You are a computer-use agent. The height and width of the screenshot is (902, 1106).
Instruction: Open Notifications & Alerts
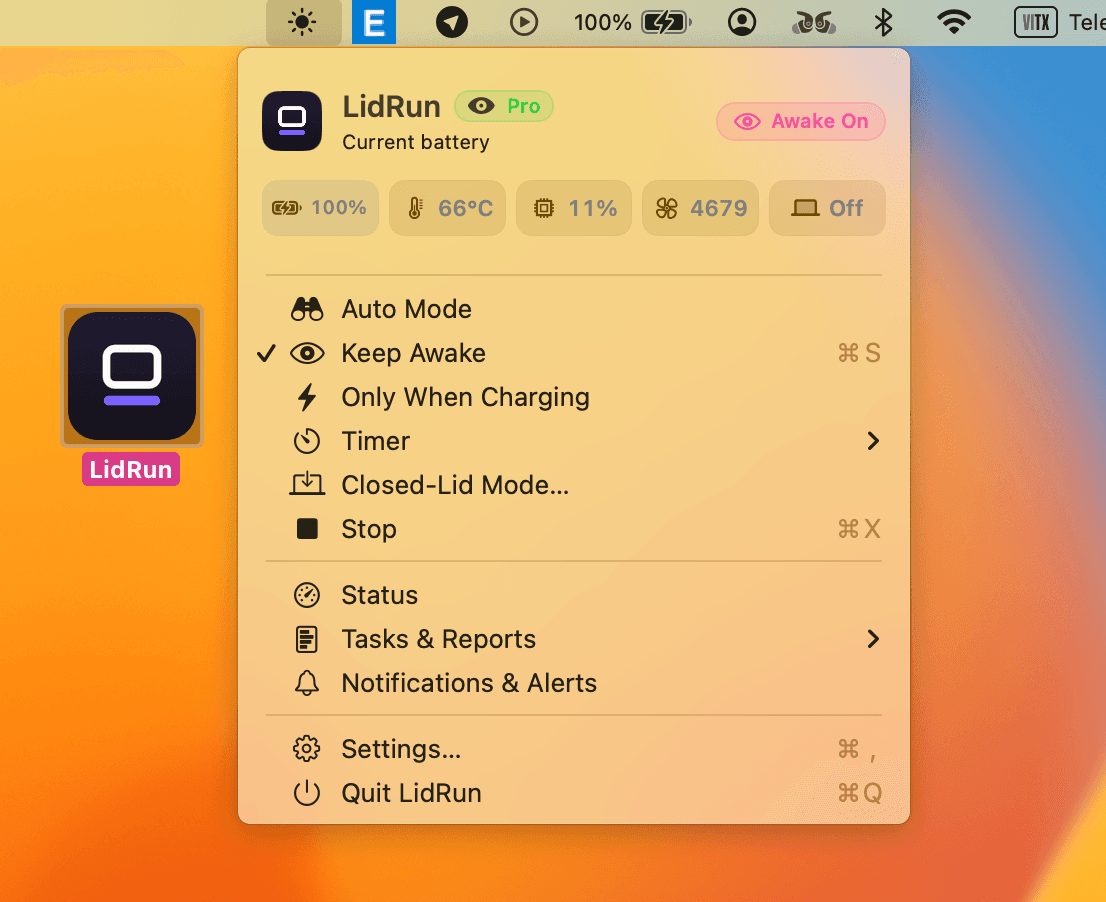tap(573, 683)
